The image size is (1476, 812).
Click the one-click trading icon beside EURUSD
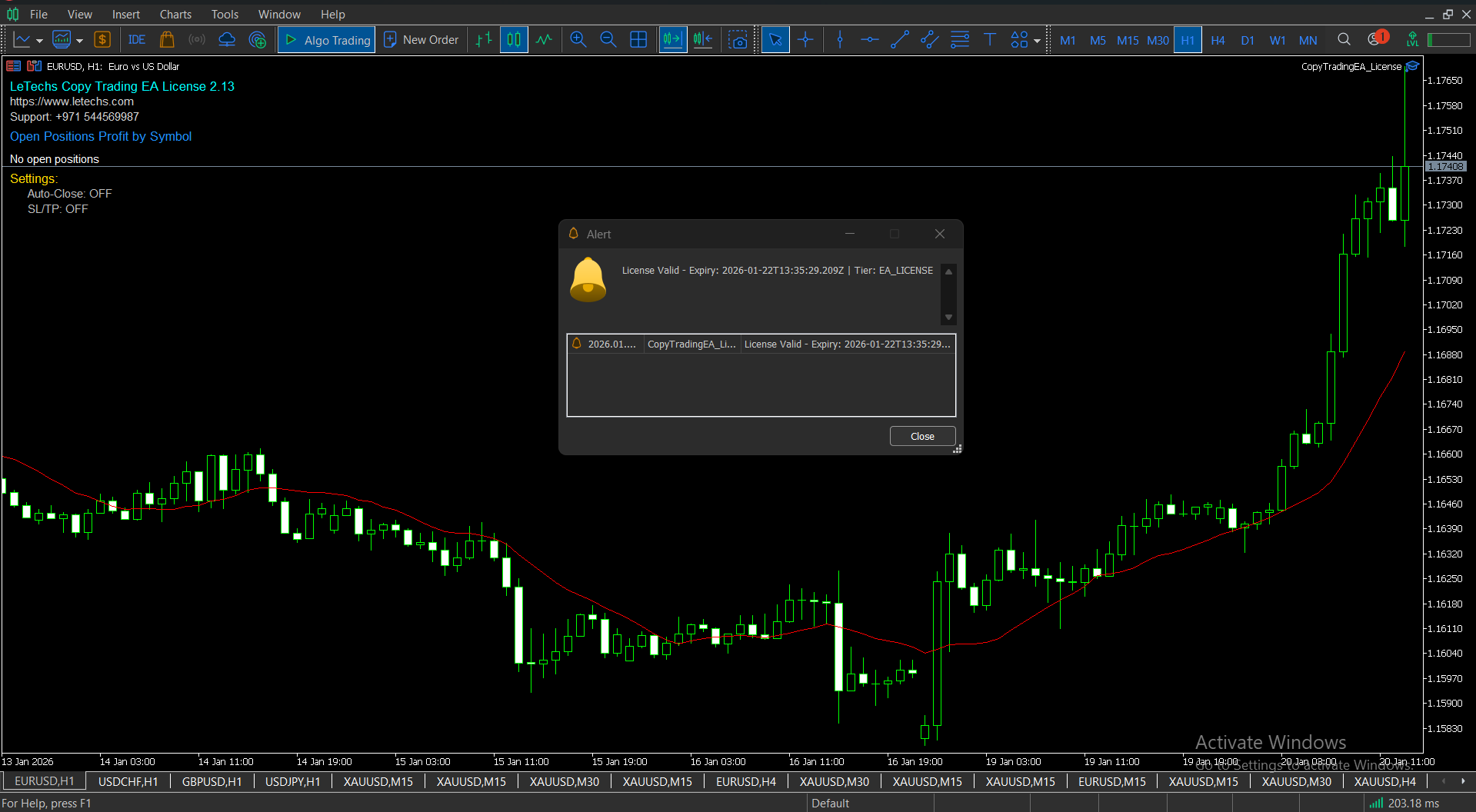(x=14, y=66)
